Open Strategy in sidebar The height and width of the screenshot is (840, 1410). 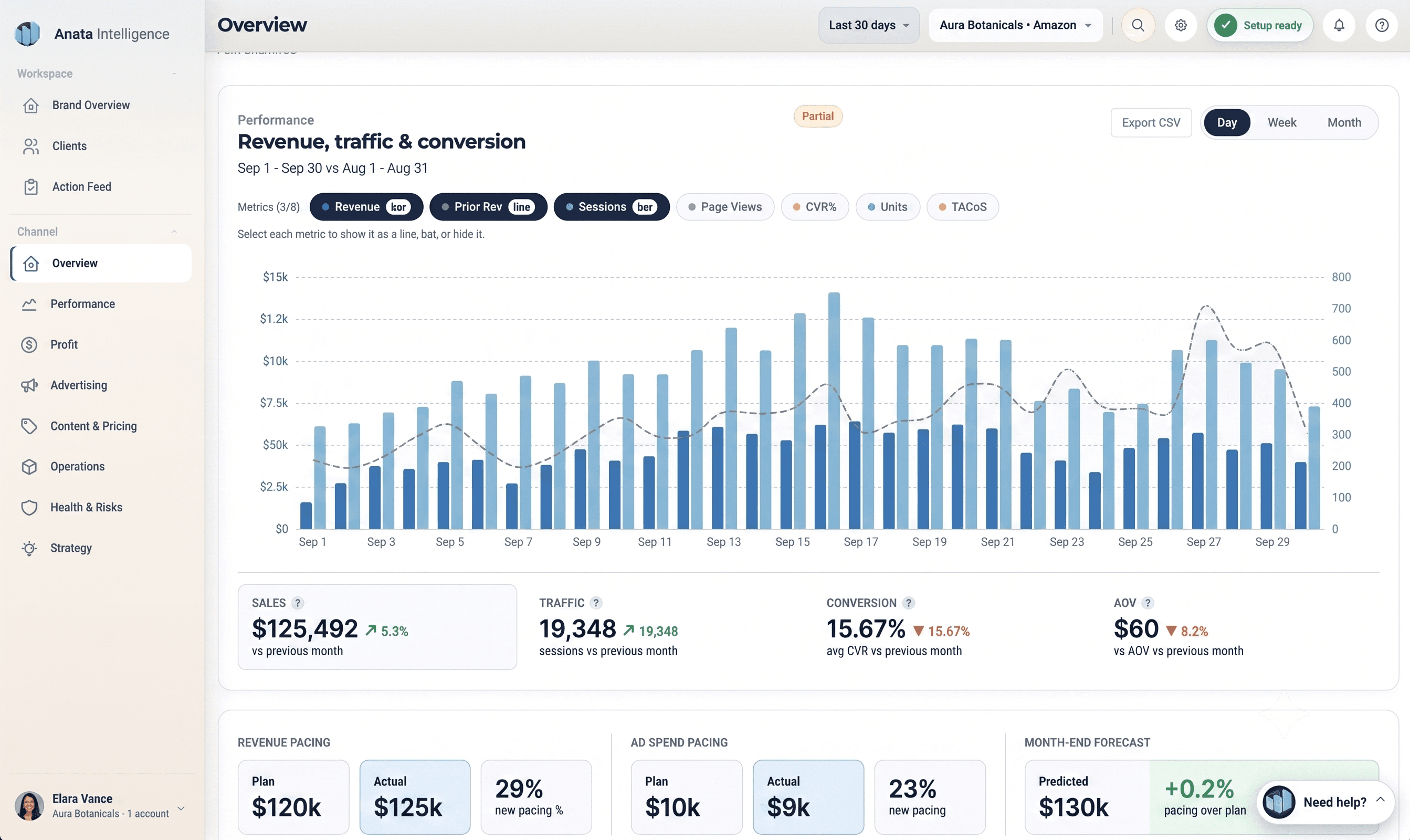pyautogui.click(x=101, y=548)
